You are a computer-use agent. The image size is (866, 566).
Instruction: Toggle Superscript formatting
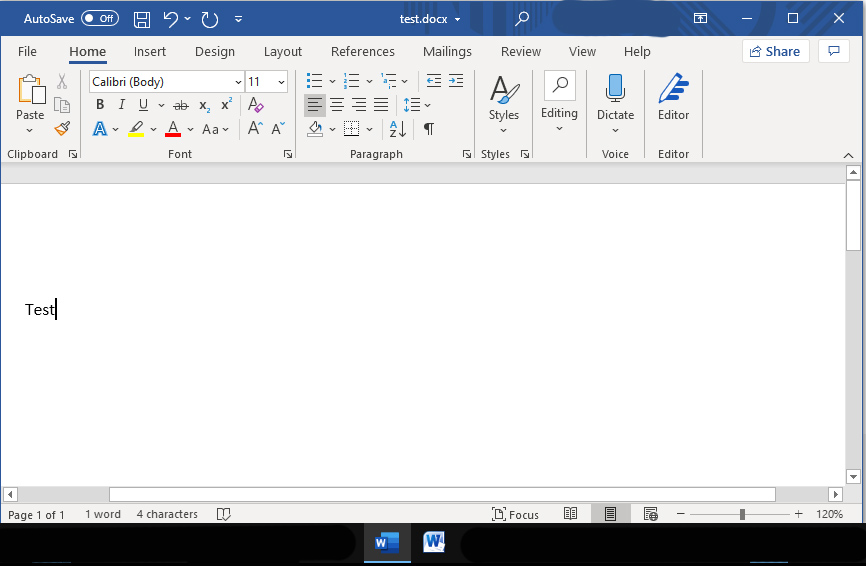226,104
